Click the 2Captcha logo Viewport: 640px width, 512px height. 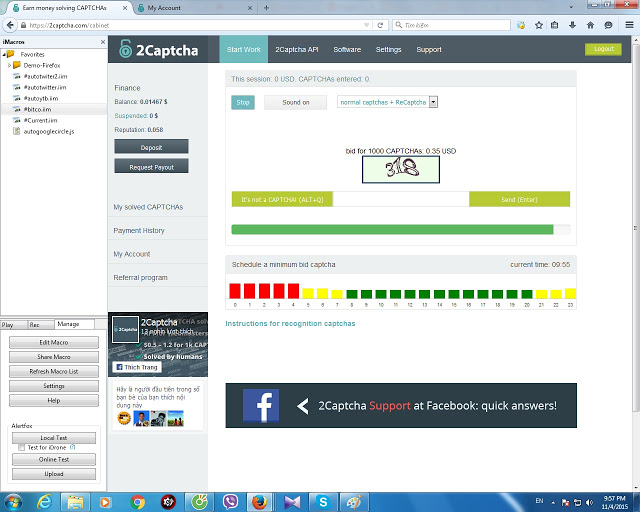[158, 49]
